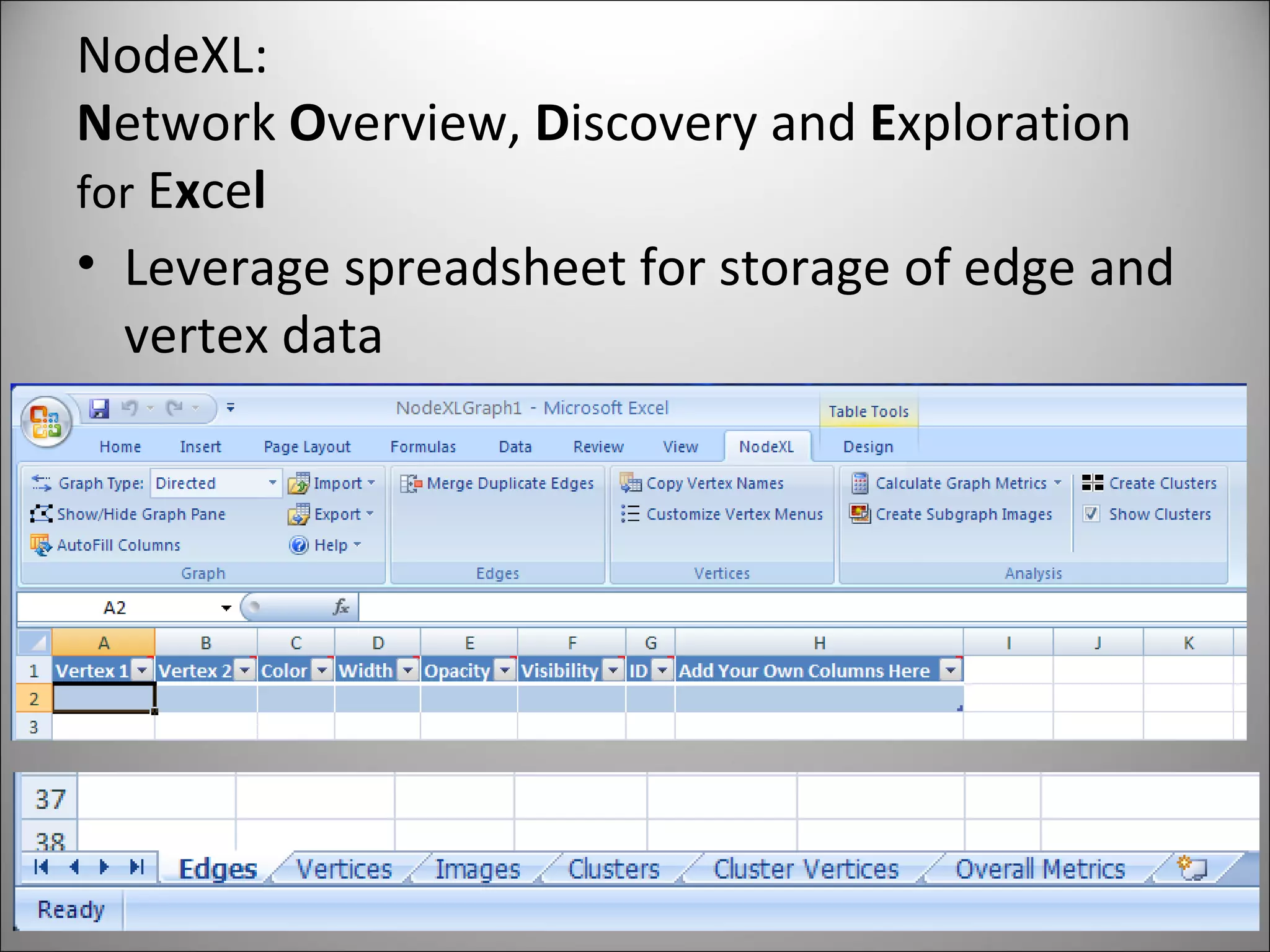Screen dimensions: 1270x952
Task: Click the Insert Worksheet tab icon
Action: point(1192,867)
